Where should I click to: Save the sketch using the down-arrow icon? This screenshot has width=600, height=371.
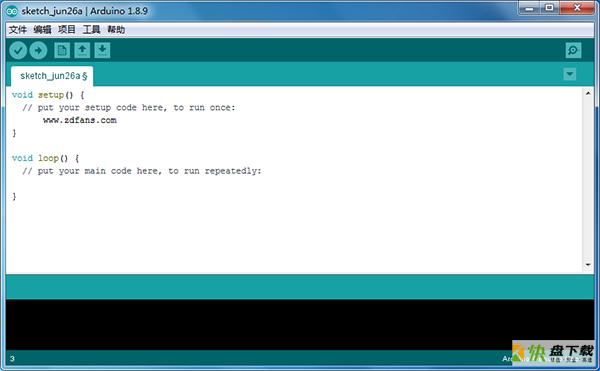point(102,50)
